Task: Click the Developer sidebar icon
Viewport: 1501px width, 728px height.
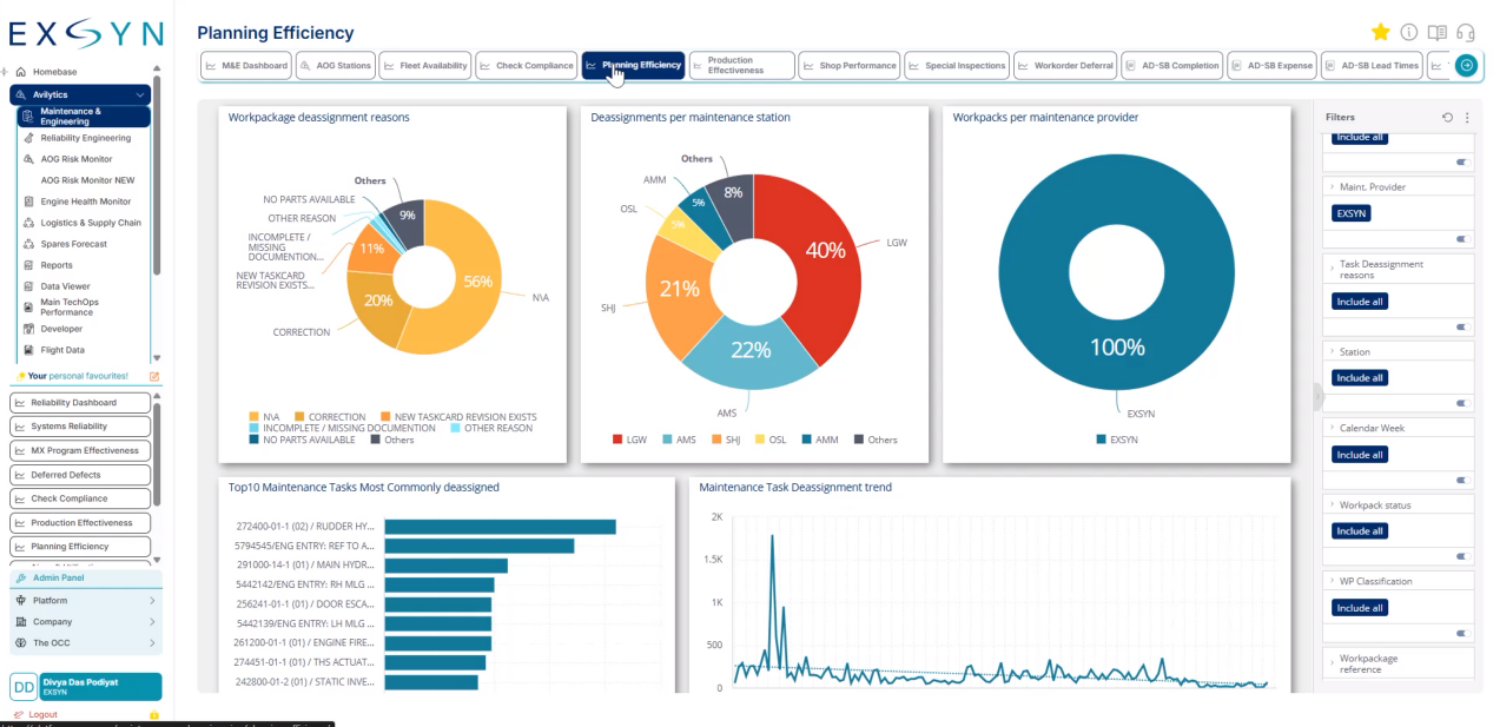Action: click(28, 328)
